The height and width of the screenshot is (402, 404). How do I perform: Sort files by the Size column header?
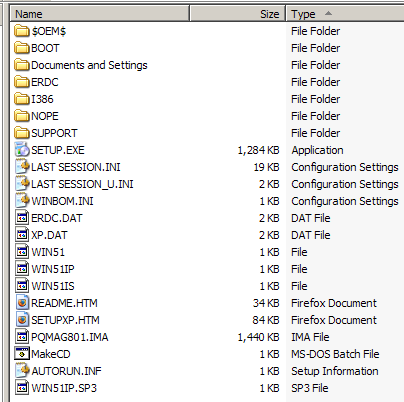237,14
